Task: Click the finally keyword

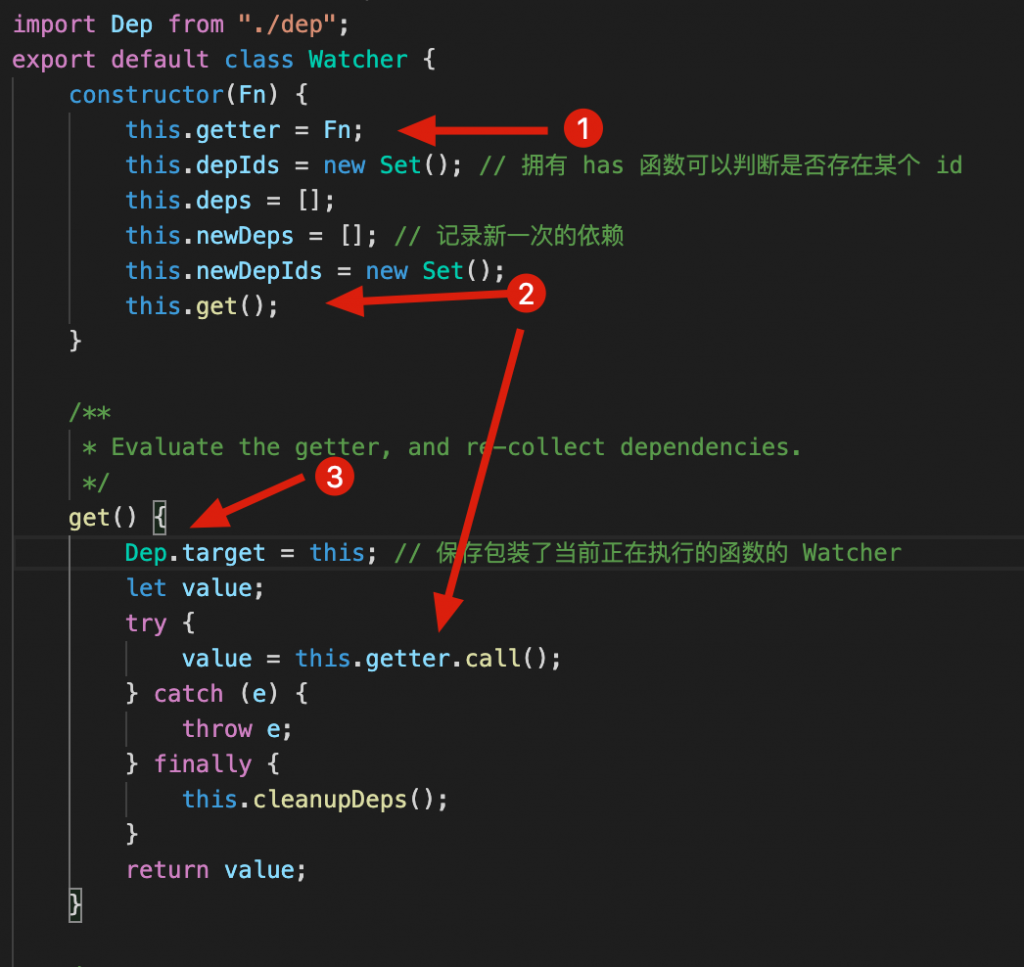Action: pos(202,764)
